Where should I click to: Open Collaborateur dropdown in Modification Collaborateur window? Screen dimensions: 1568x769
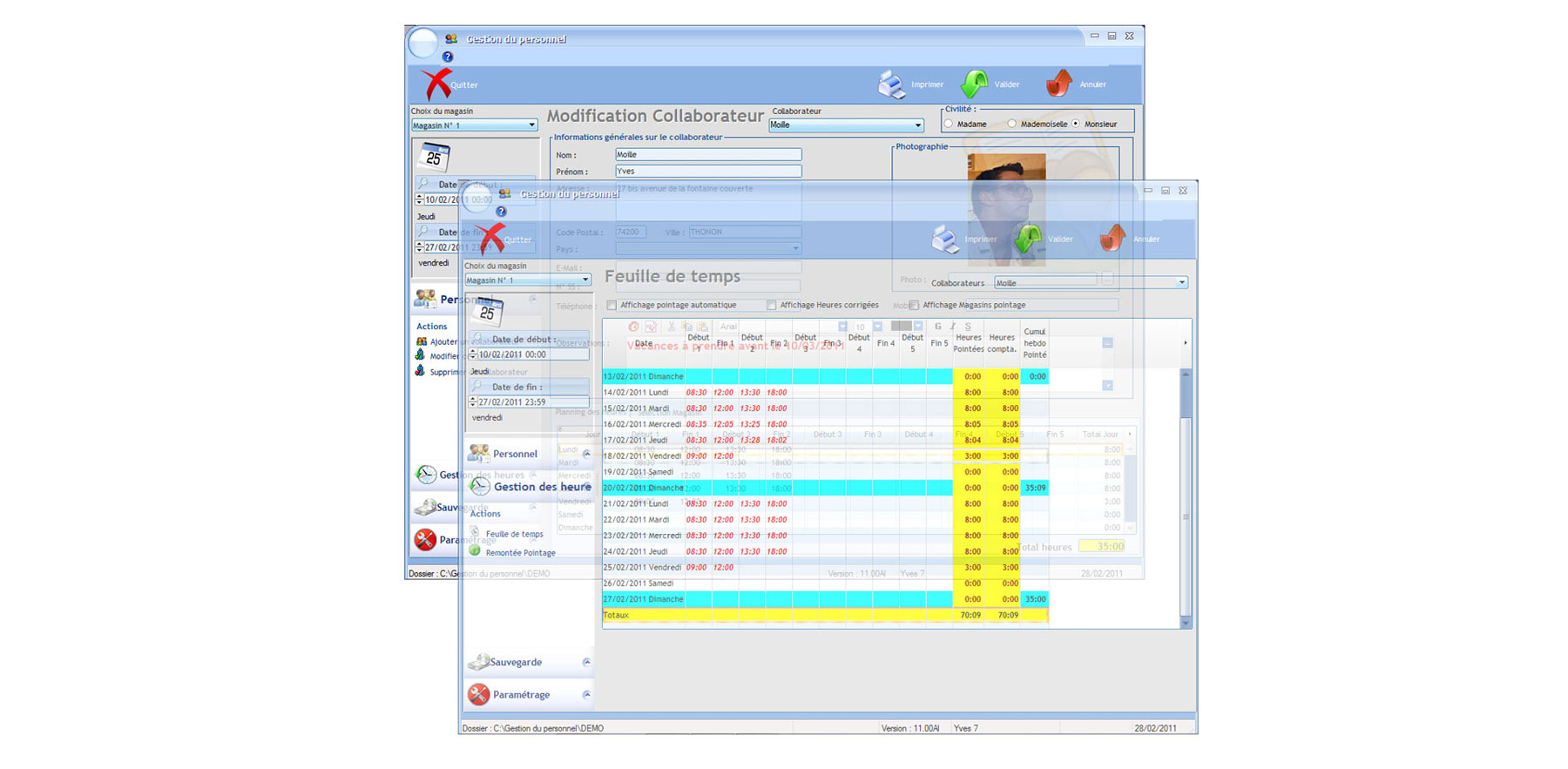pos(917,125)
